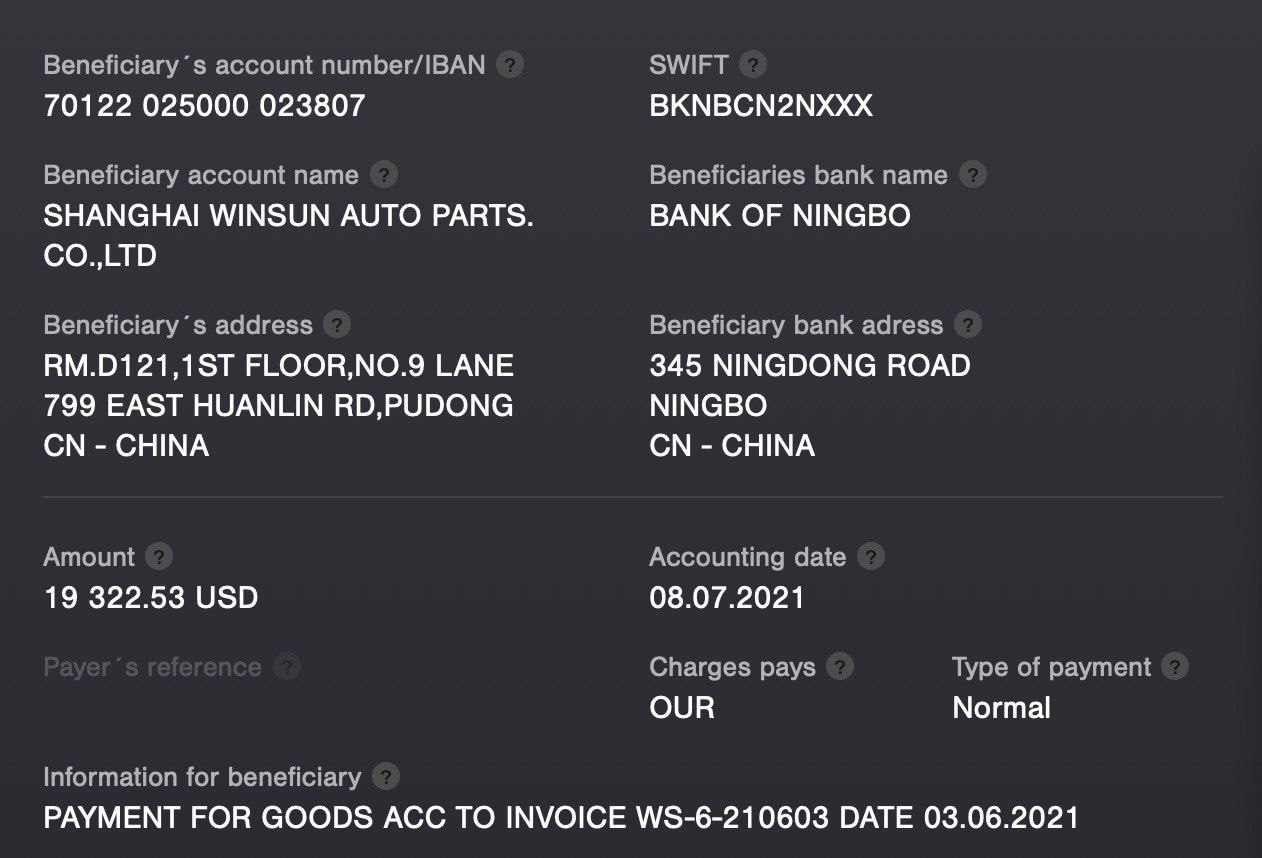The height and width of the screenshot is (858, 1262).
Task: Click question mark next to Type of payment
Action: [1176, 667]
